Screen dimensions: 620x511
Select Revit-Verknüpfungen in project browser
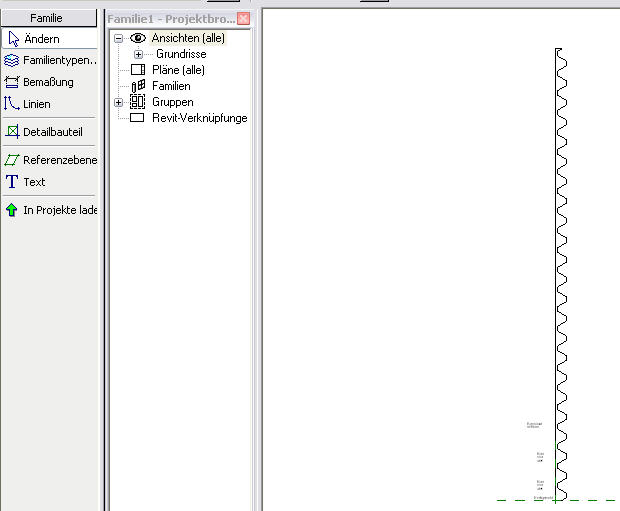pyautogui.click(x=200, y=118)
